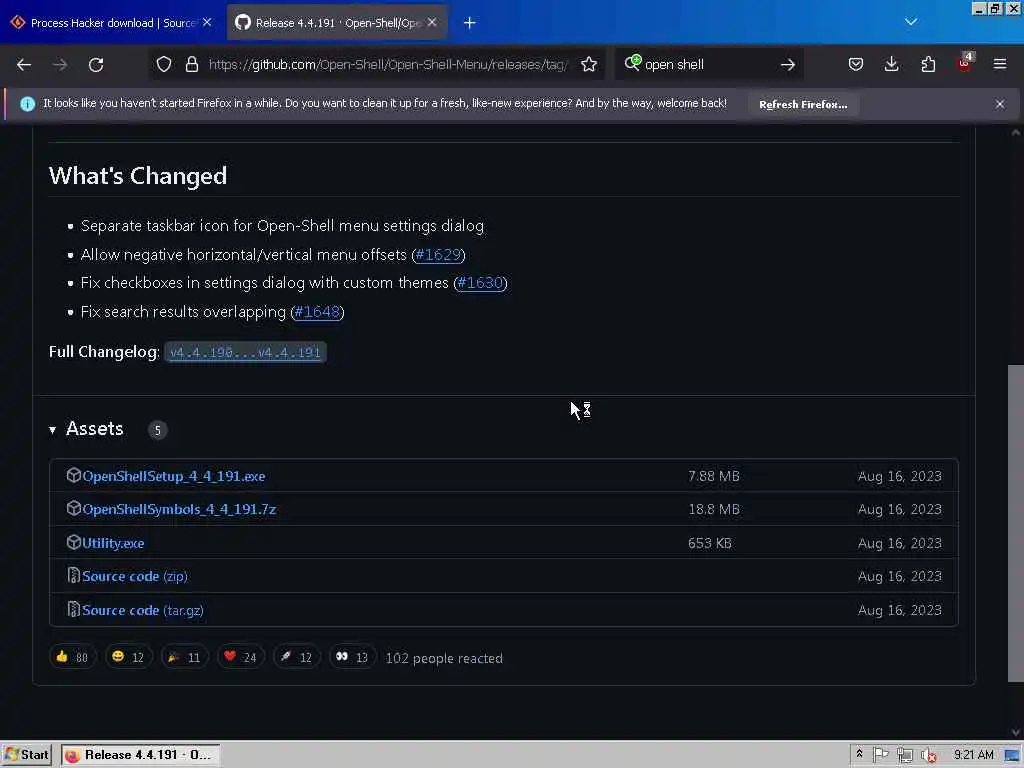
Task: Download Source code (tar.gz)
Action: tap(142, 610)
